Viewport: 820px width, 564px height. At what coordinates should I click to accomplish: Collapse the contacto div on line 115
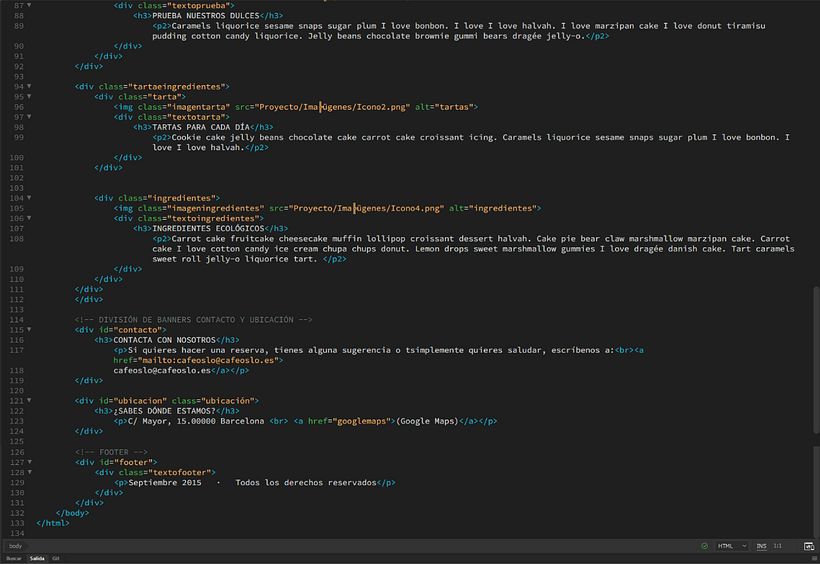click(29, 330)
